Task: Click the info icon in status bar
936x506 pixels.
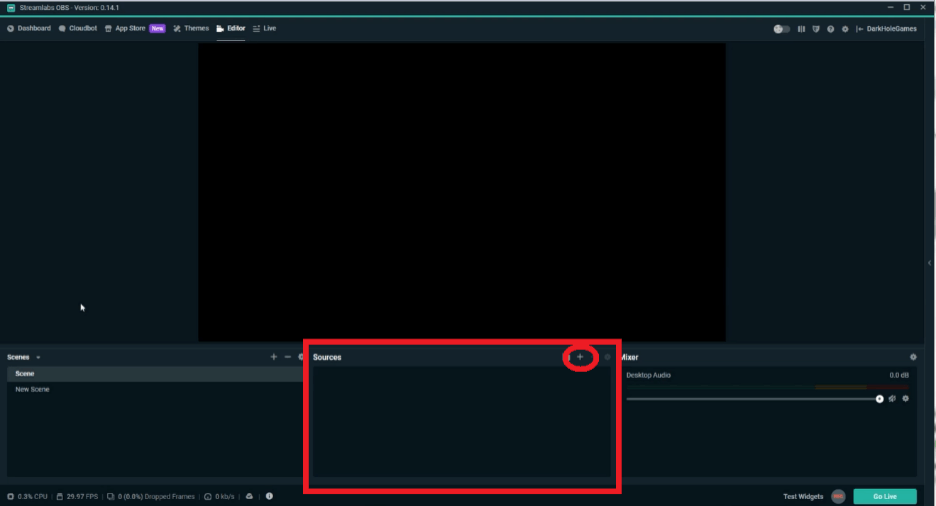Action: (x=269, y=496)
